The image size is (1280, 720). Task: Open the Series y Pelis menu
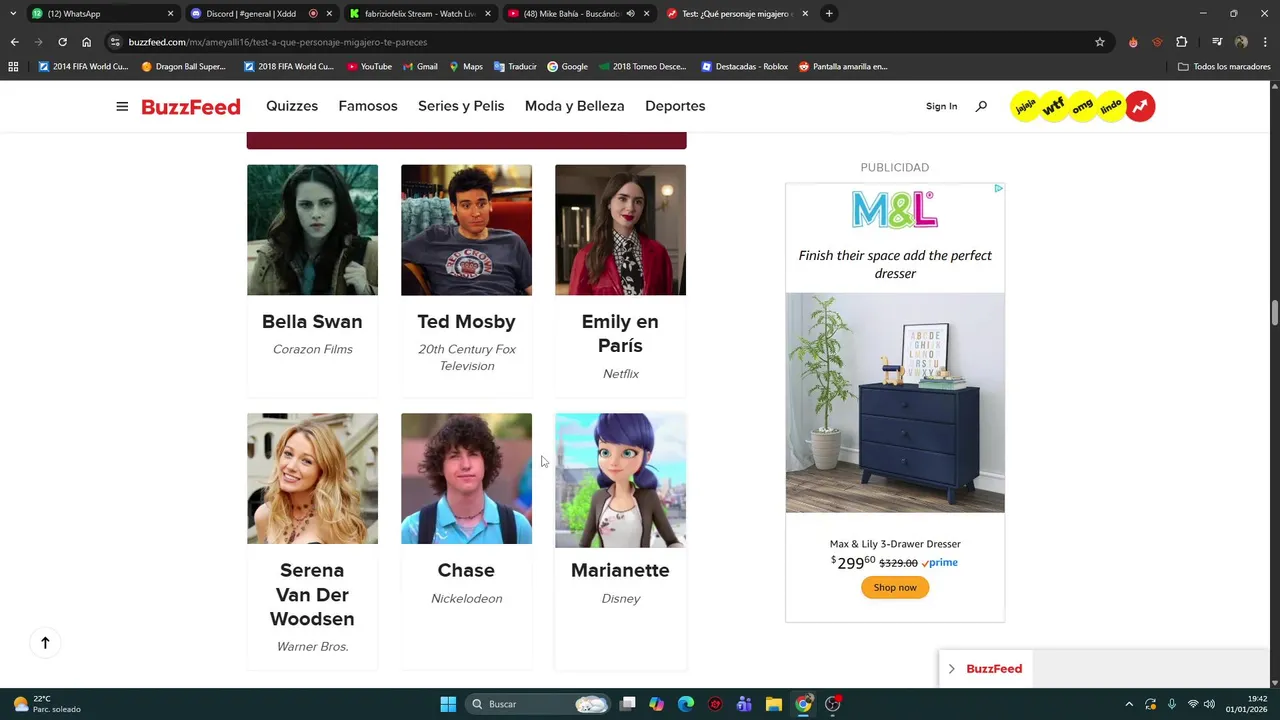461,106
